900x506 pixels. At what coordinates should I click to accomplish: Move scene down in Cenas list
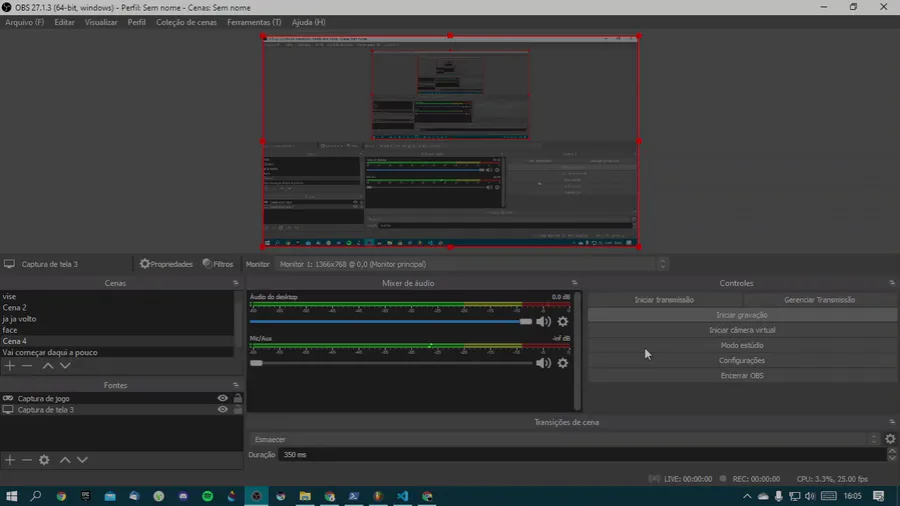pyautogui.click(x=65, y=365)
